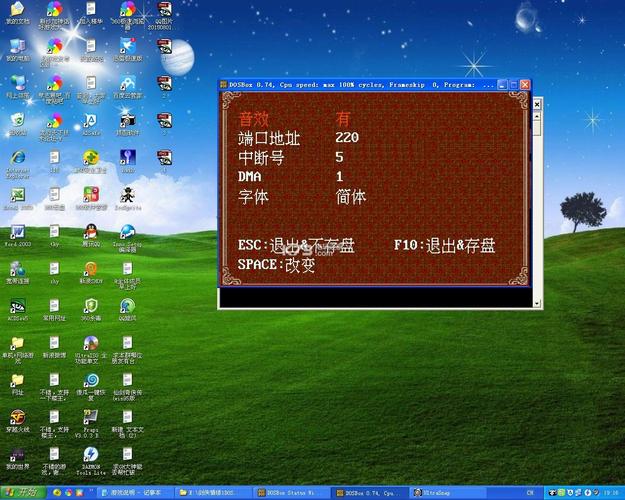Expand the quick launch overflow chevron

(x=91, y=490)
